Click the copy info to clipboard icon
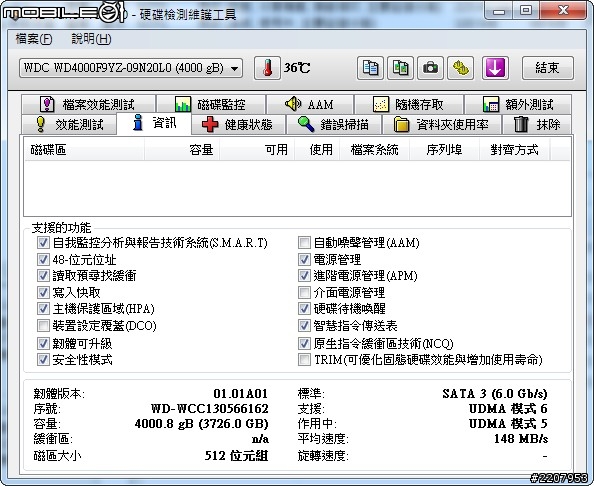The width and height of the screenshot is (594, 486). coord(370,68)
